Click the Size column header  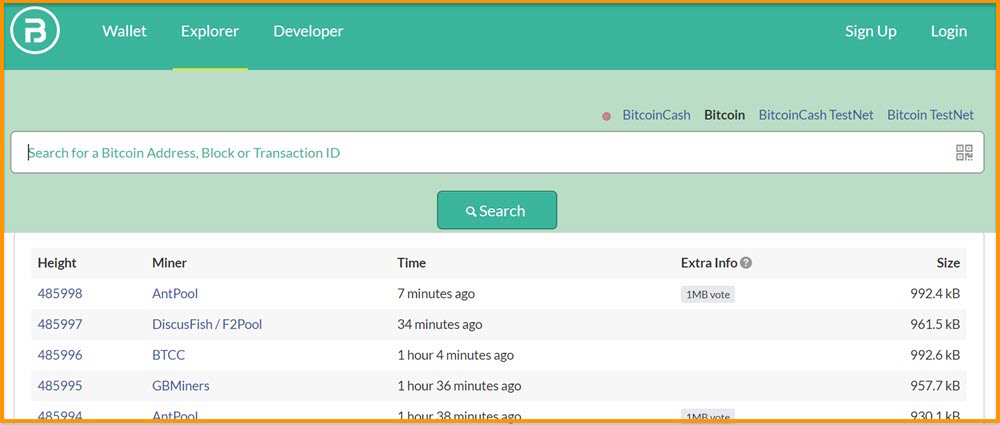[948, 263]
